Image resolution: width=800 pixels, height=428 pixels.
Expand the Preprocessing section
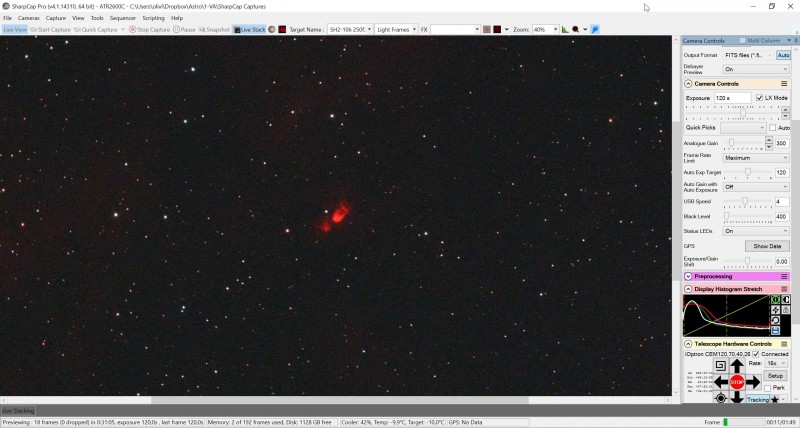(688, 276)
